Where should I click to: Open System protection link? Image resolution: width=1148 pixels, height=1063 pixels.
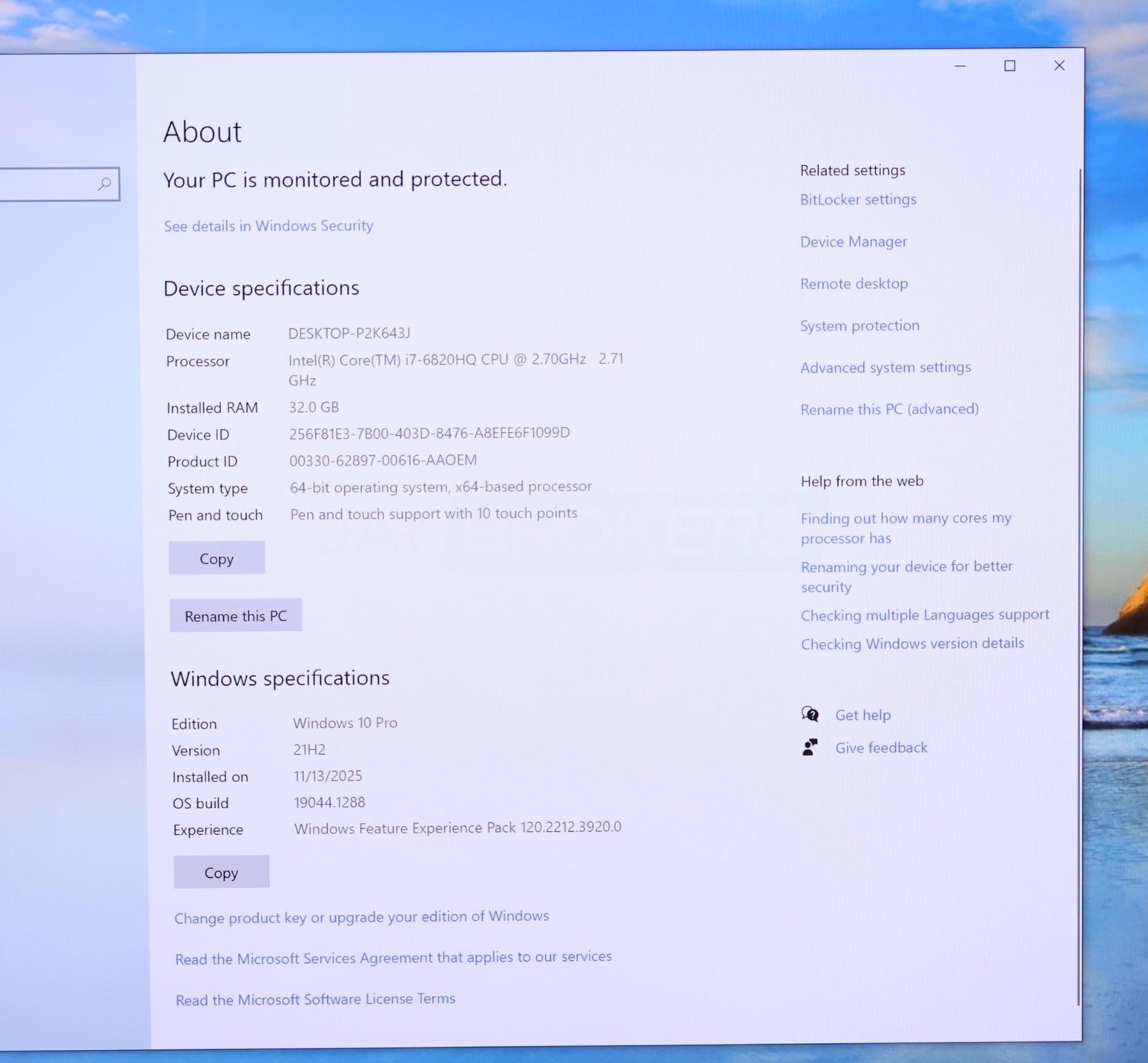[860, 326]
